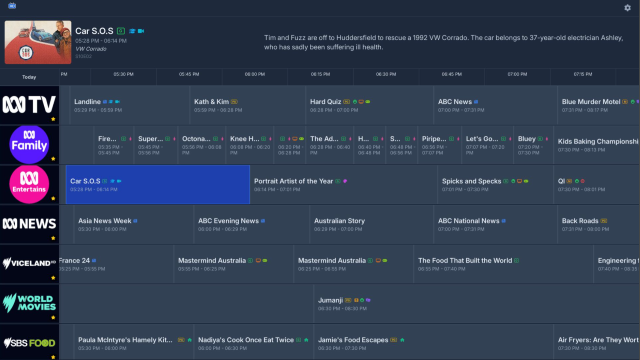Open Knee H... program on ABC Family
Screen dimensions: 640x360
[249, 145]
